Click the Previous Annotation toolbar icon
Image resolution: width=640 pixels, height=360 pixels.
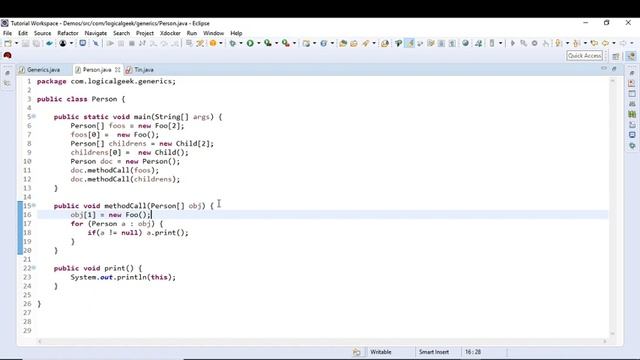coord(576,43)
